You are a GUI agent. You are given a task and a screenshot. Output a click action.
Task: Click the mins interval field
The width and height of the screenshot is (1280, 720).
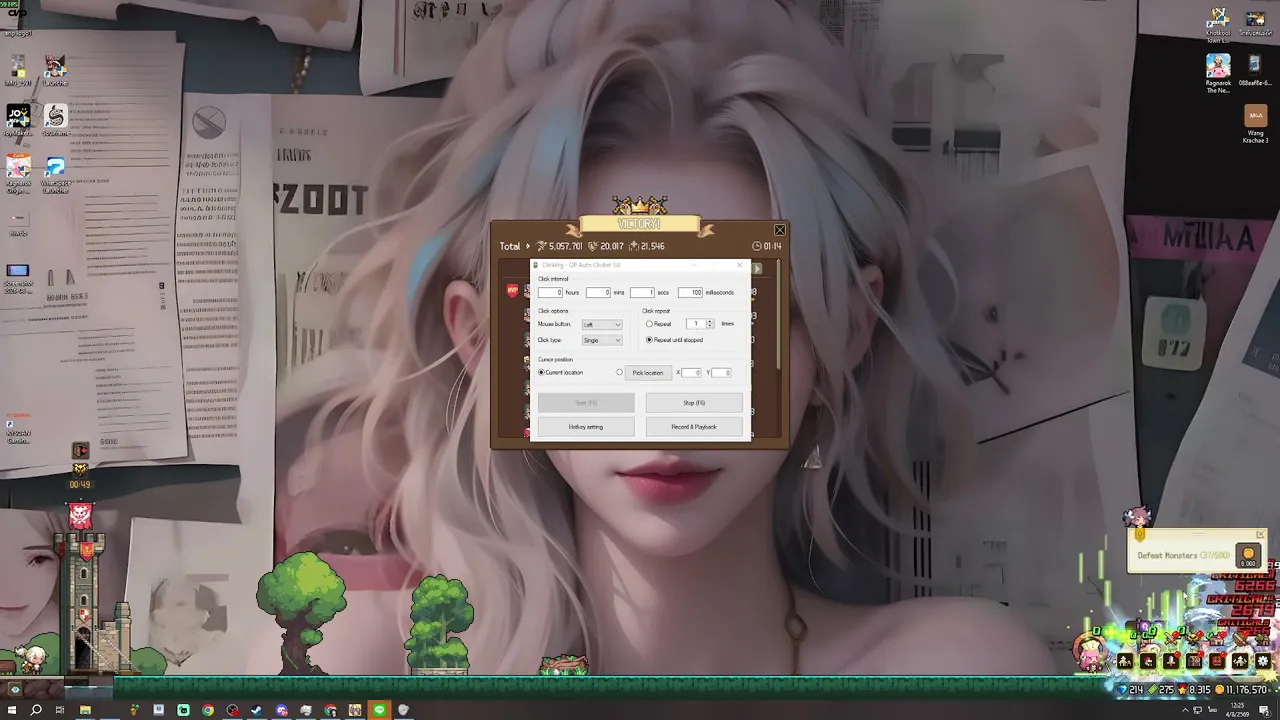pyautogui.click(x=598, y=292)
